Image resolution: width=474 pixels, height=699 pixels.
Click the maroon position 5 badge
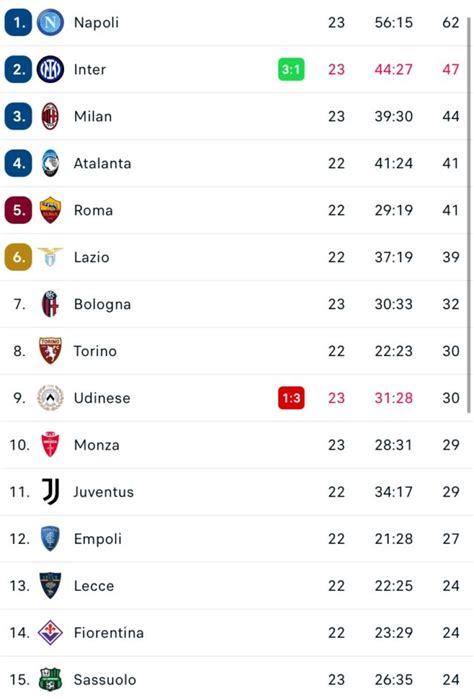18,210
